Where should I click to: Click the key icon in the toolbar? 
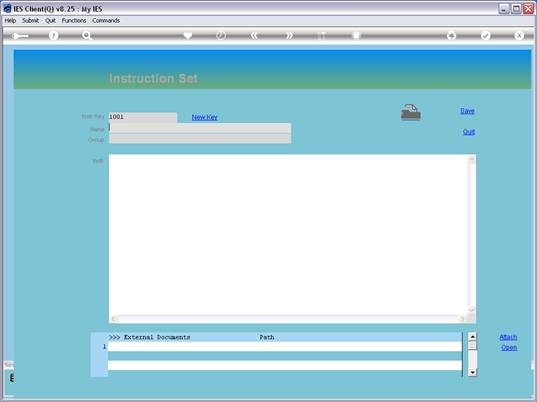tap(21, 36)
